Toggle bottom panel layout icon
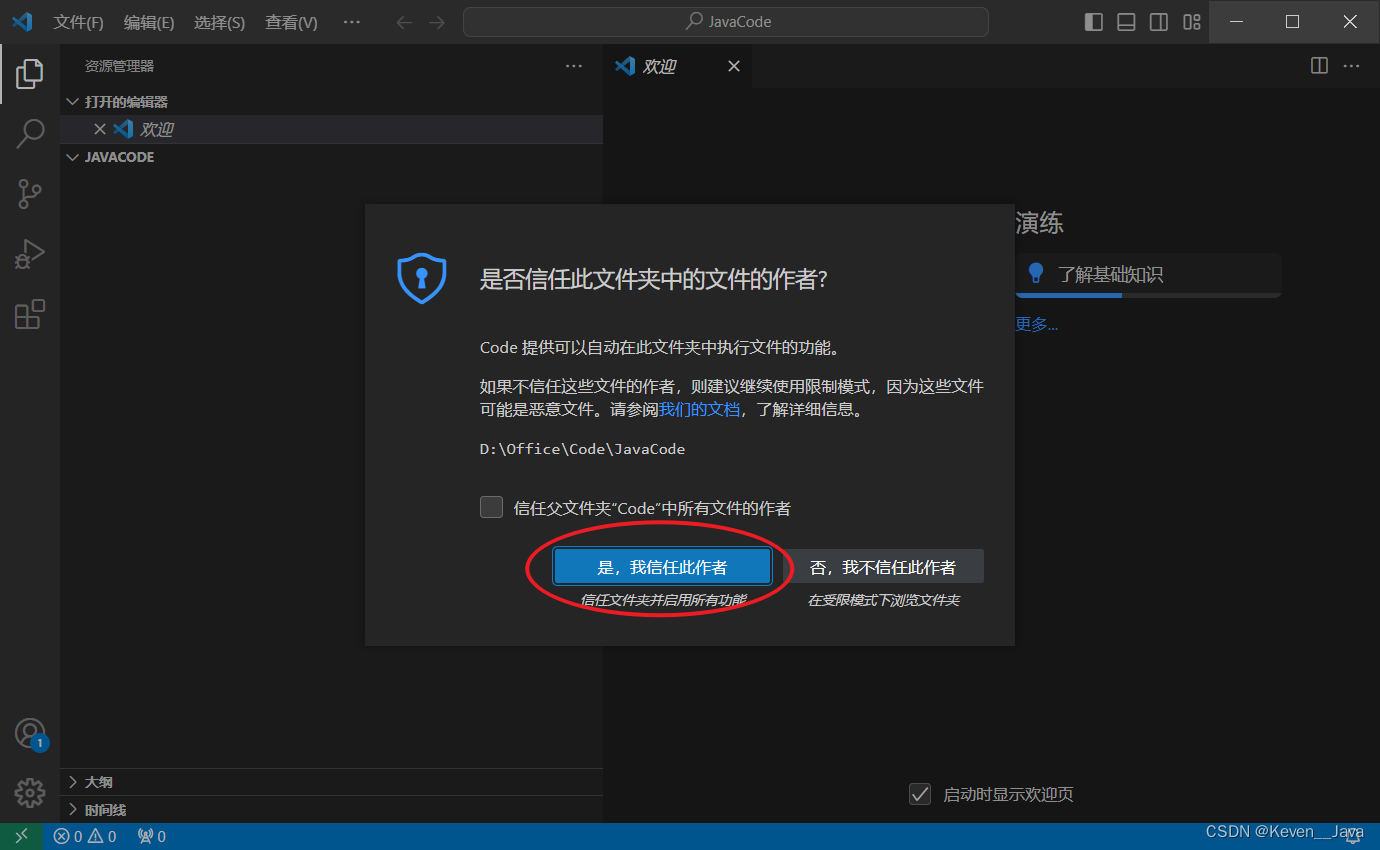1380x850 pixels. point(1126,22)
